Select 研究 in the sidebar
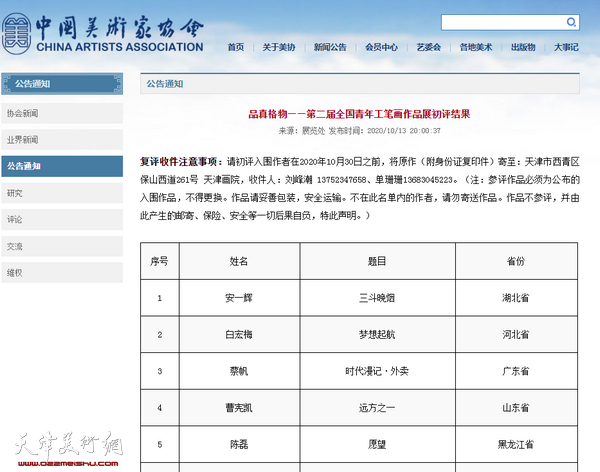600x472 pixels. [x=62, y=193]
